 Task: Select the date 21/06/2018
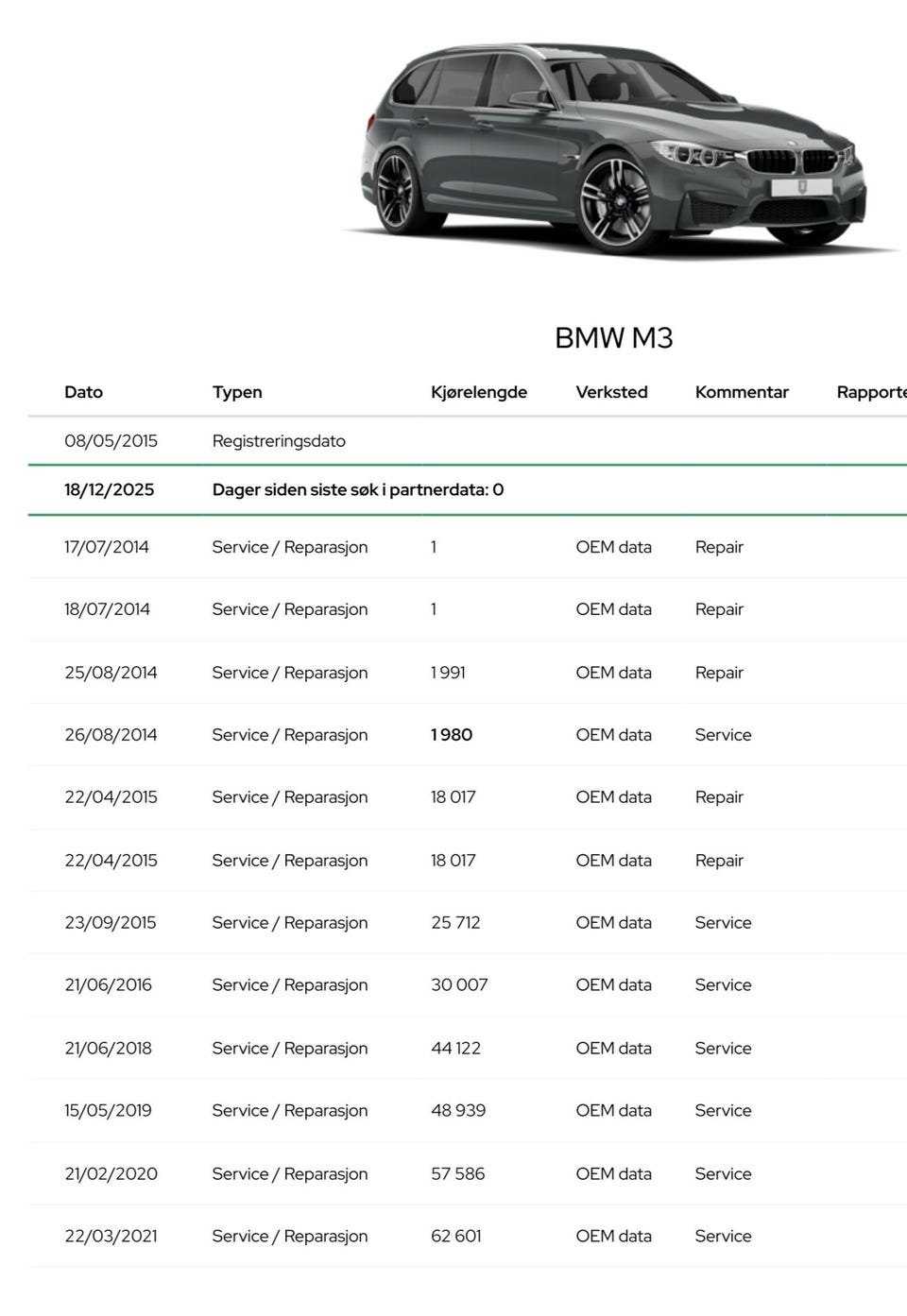[x=108, y=1049]
